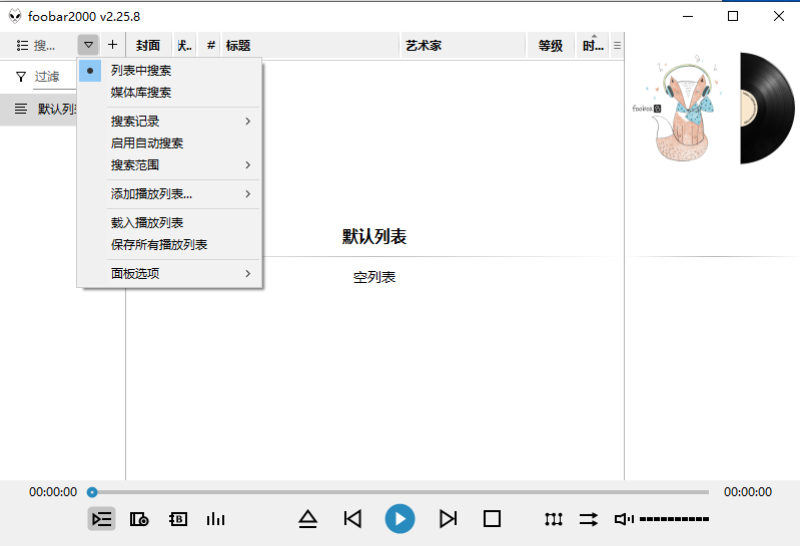Screen dimensions: 800x546
Task: Click the # track number column header
Action: point(211,45)
